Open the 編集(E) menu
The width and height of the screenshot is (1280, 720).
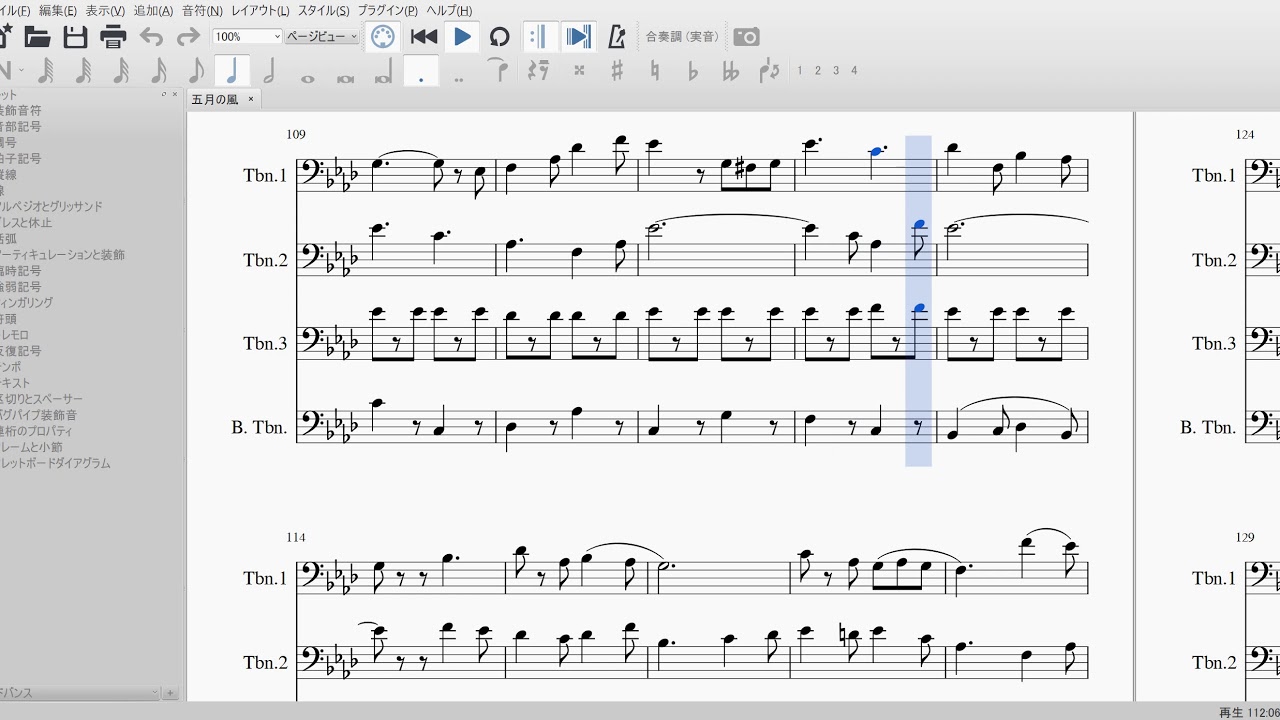click(57, 11)
